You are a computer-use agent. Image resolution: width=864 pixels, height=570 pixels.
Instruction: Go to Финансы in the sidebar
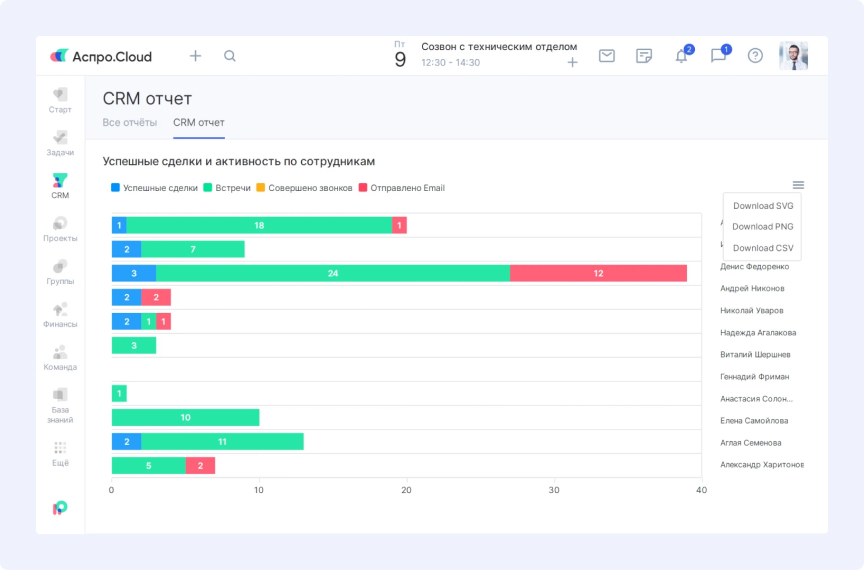pyautogui.click(x=60, y=314)
